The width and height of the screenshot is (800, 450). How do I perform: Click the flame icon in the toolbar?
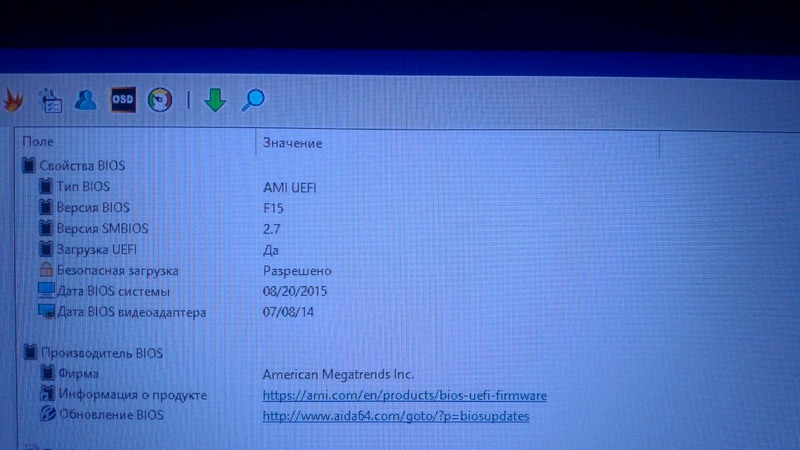[x=12, y=100]
